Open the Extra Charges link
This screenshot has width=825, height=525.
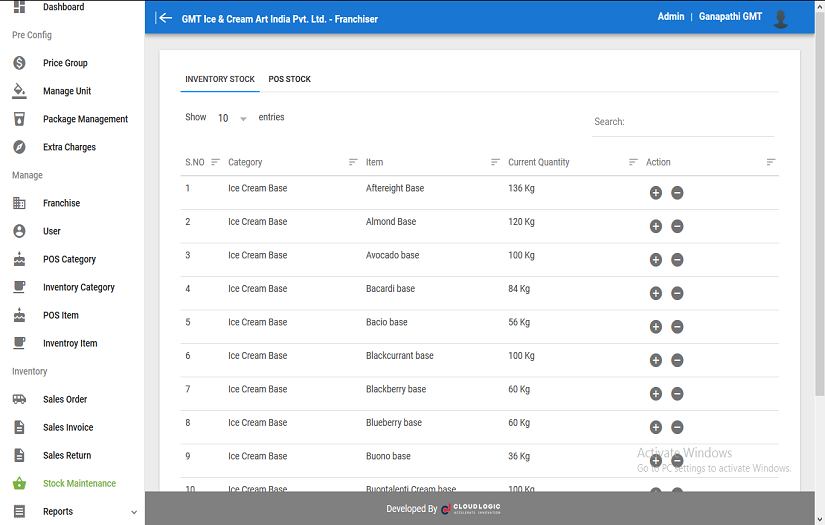click(69, 147)
